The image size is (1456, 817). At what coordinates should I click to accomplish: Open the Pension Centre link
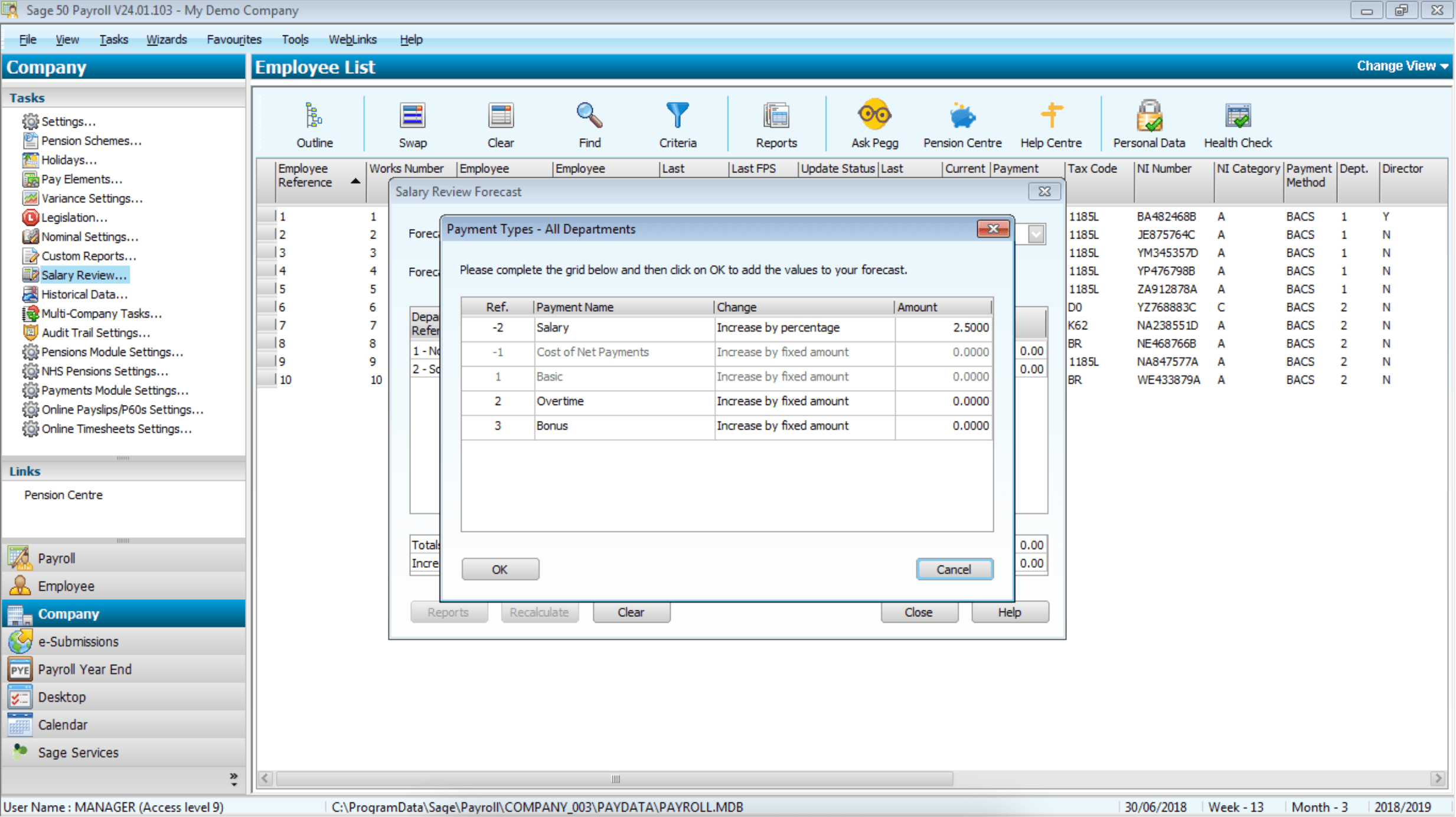(x=63, y=495)
